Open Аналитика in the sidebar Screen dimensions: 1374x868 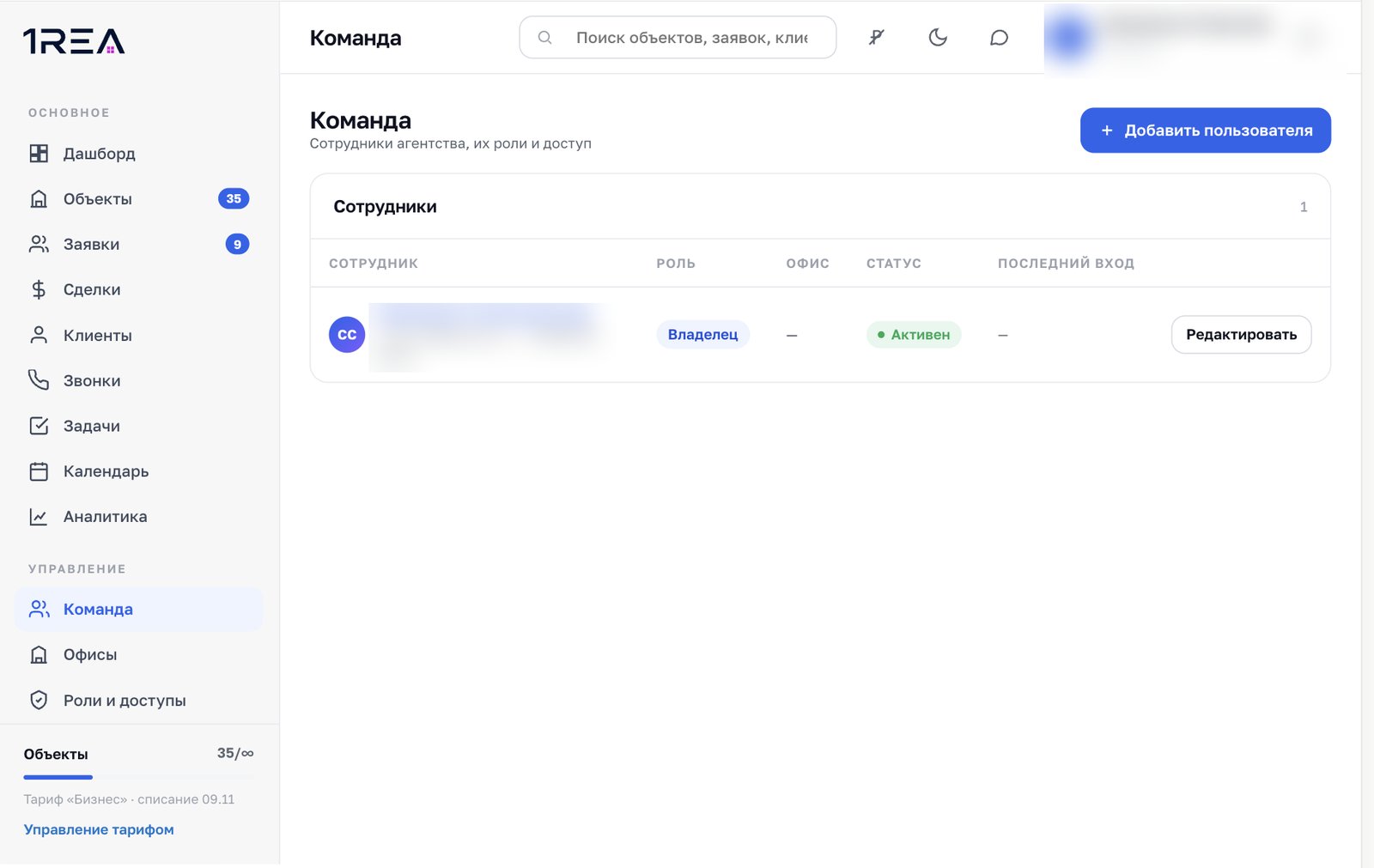click(138, 517)
